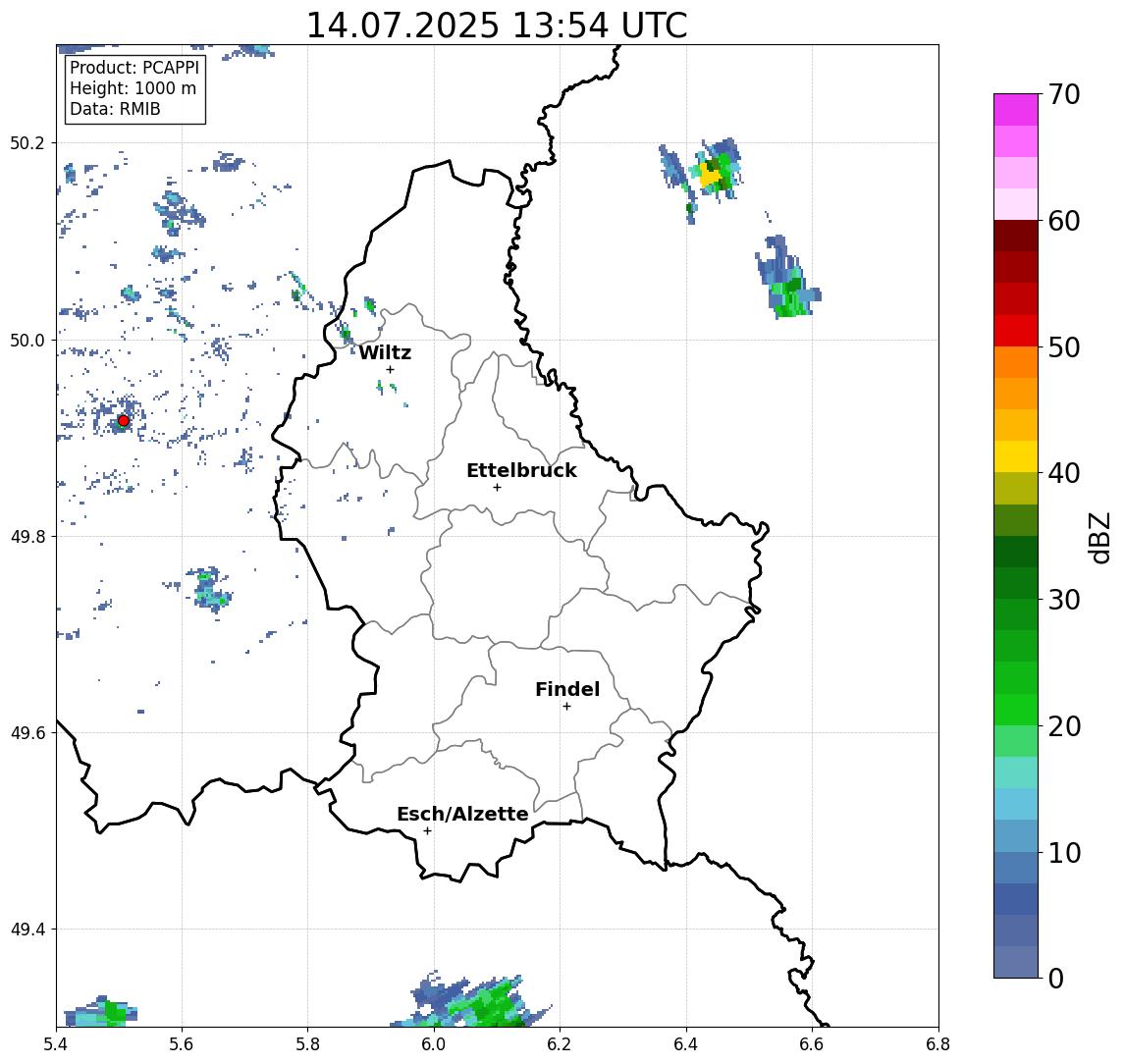Image resolution: width=1124 pixels, height=1064 pixels.
Task: Click the yellow colorbar segment at 40
Action: point(1016,457)
